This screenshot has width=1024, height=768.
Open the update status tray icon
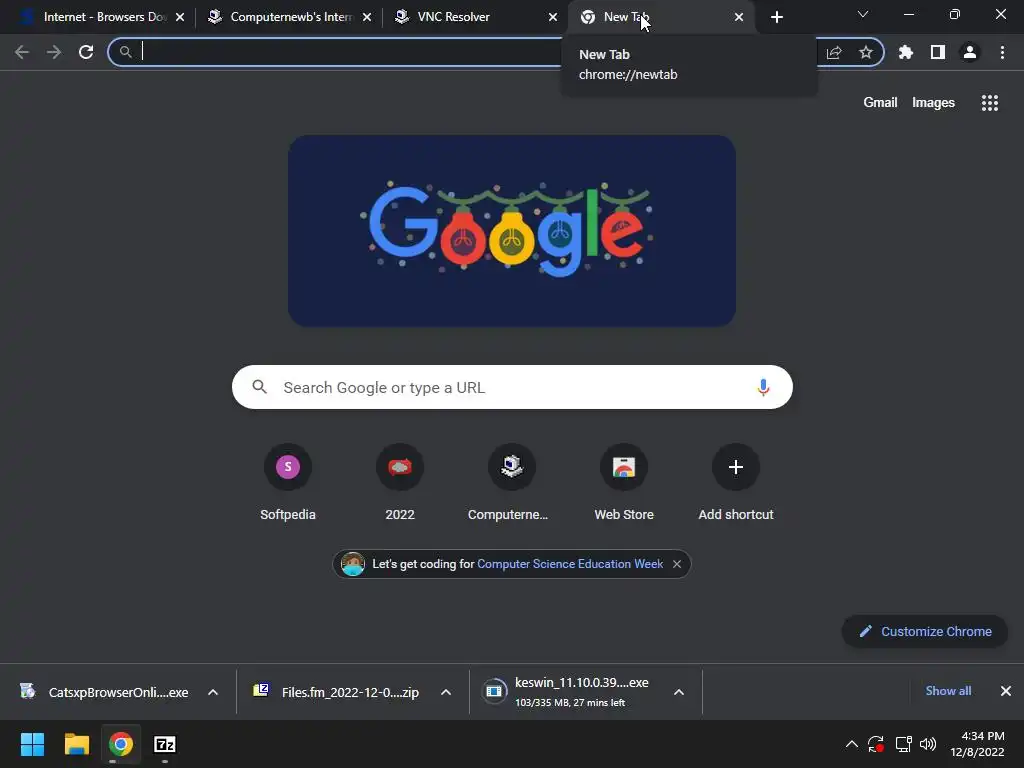point(876,744)
